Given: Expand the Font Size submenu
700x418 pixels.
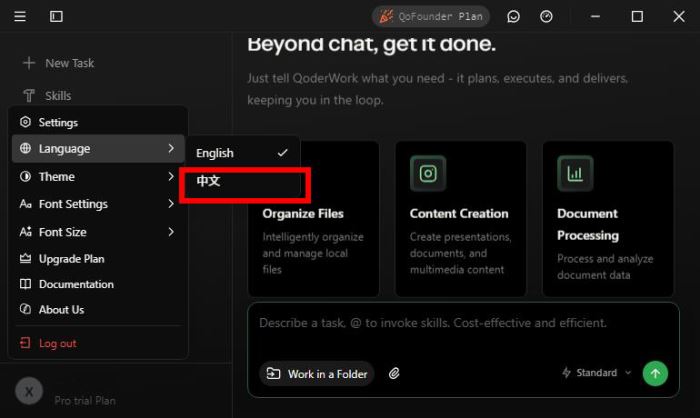Looking at the screenshot, I should [x=97, y=232].
